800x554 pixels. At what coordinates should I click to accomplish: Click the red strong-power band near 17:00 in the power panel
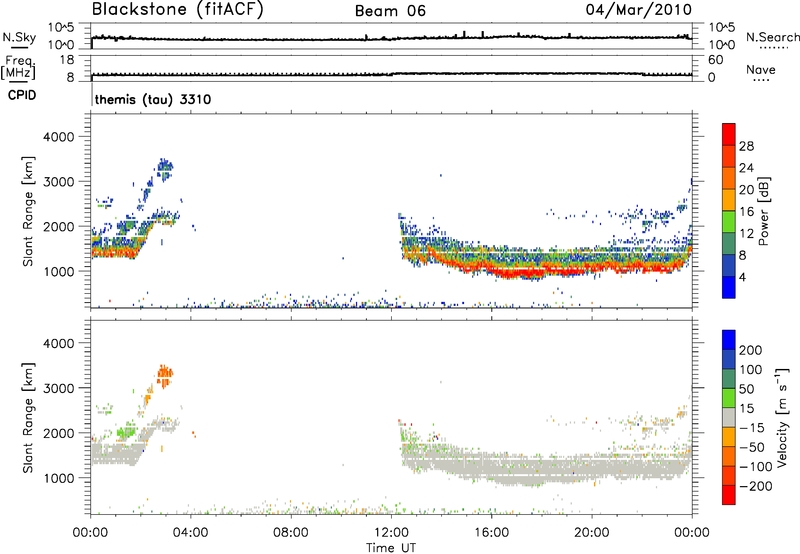518,273
